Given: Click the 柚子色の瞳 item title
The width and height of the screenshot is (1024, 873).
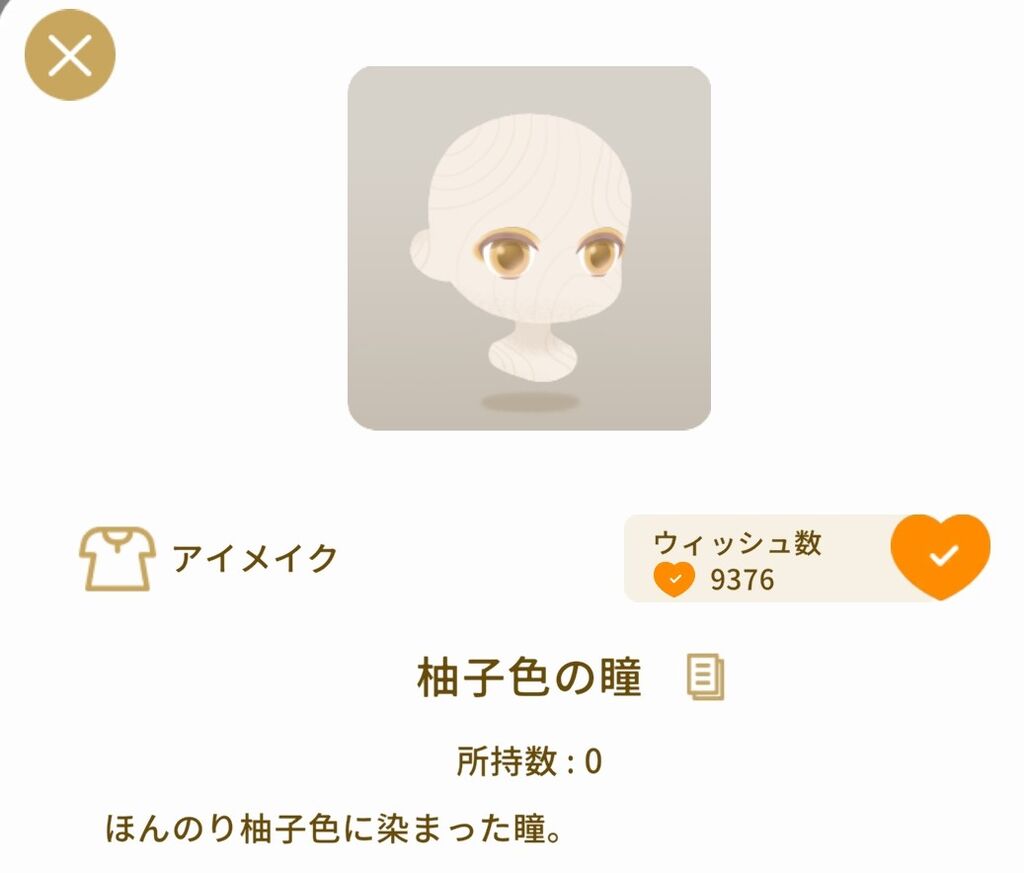Looking at the screenshot, I should pyautogui.click(x=530, y=677).
